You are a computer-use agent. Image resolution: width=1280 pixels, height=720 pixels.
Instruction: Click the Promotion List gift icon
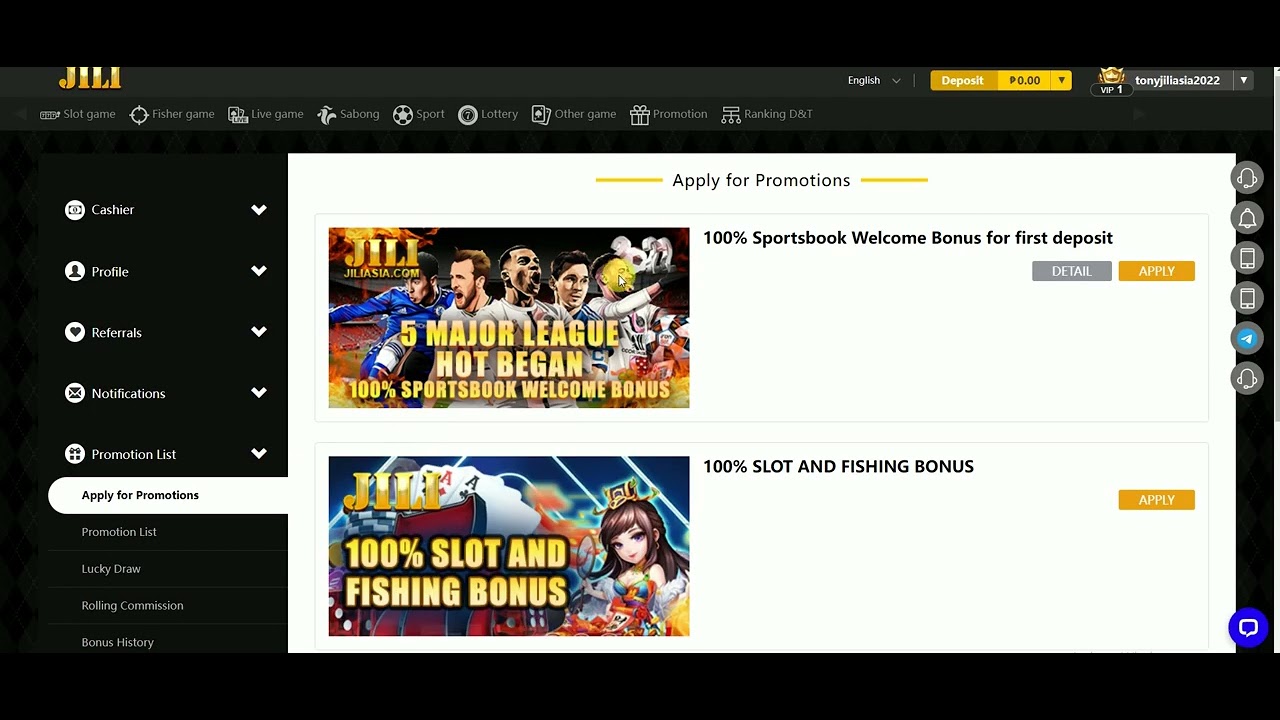(x=75, y=454)
